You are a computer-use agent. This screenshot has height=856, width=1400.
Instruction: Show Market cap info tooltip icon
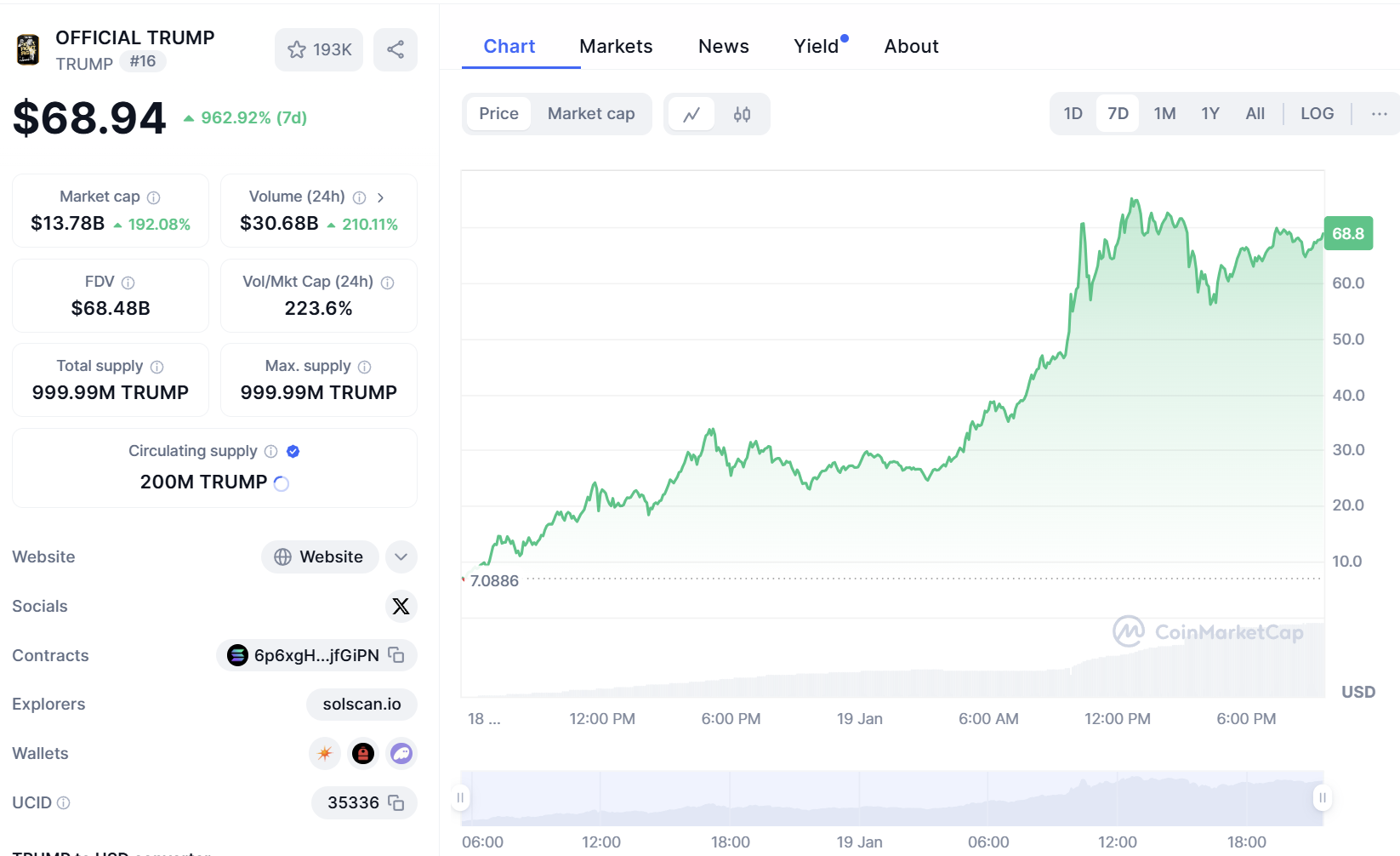click(x=153, y=197)
